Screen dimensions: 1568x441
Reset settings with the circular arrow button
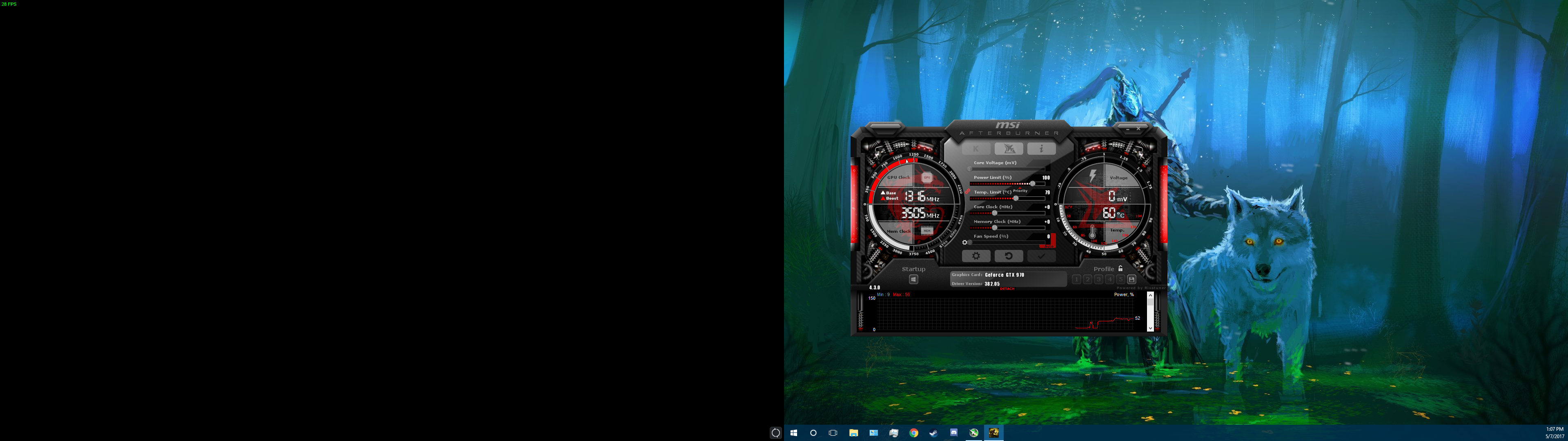pos(1009,256)
